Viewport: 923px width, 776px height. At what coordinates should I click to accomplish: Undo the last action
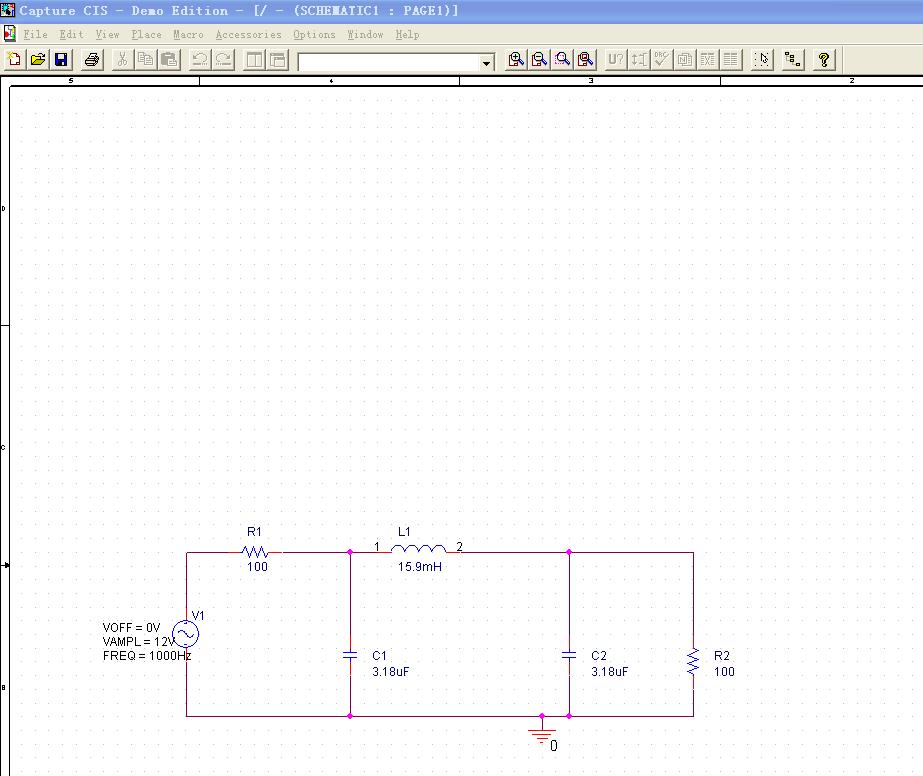point(200,59)
